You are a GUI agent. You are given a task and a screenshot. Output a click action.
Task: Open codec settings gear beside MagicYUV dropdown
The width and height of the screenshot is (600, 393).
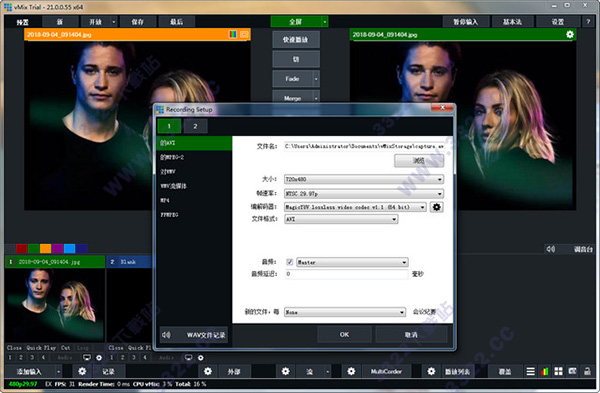pyautogui.click(x=437, y=207)
